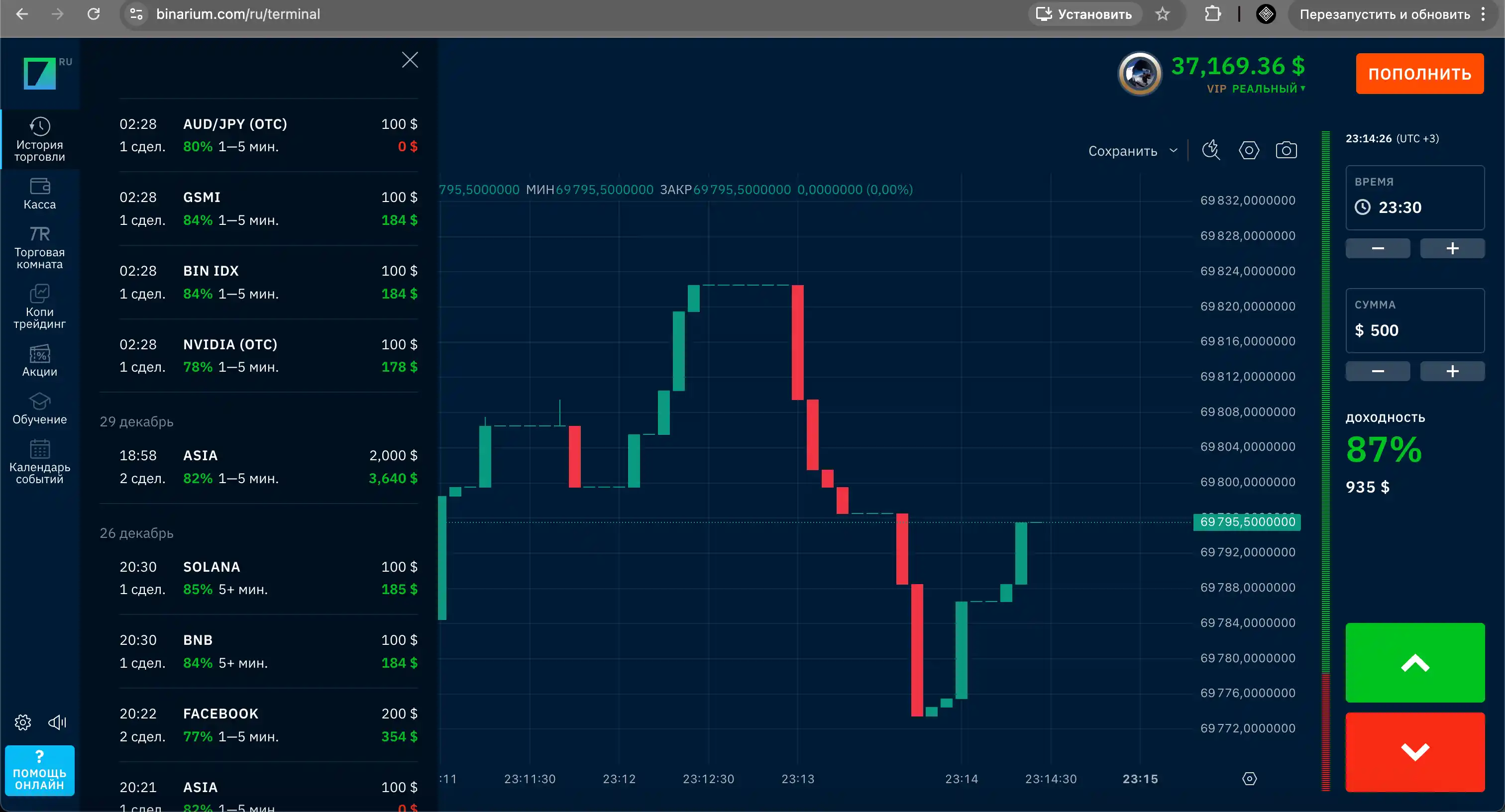1505x812 pixels.
Task: Open the AUD/JPY (OTC) trade entry
Action: tap(268, 135)
